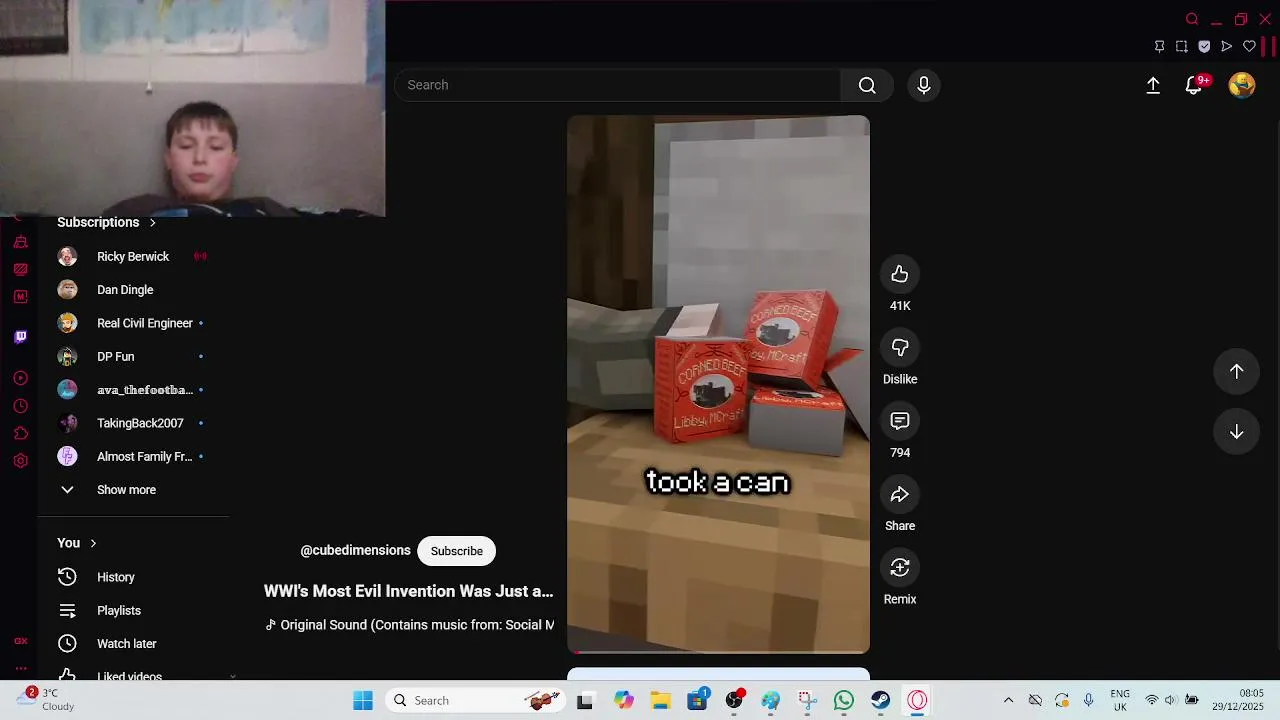Expand the Subscriptions section chevron
This screenshot has width=1280, height=720.
[153, 222]
